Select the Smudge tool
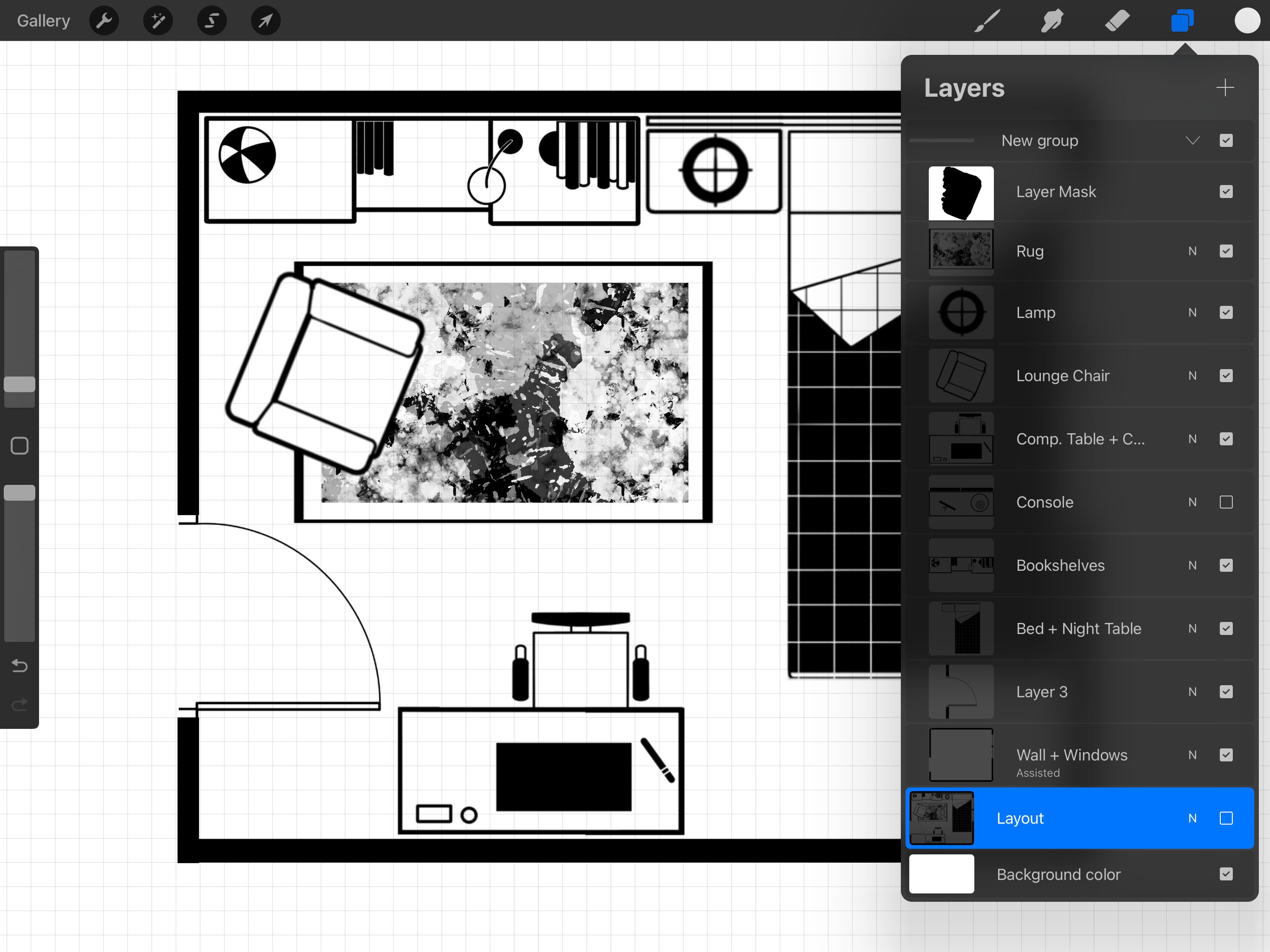1270x952 pixels. tap(1051, 20)
